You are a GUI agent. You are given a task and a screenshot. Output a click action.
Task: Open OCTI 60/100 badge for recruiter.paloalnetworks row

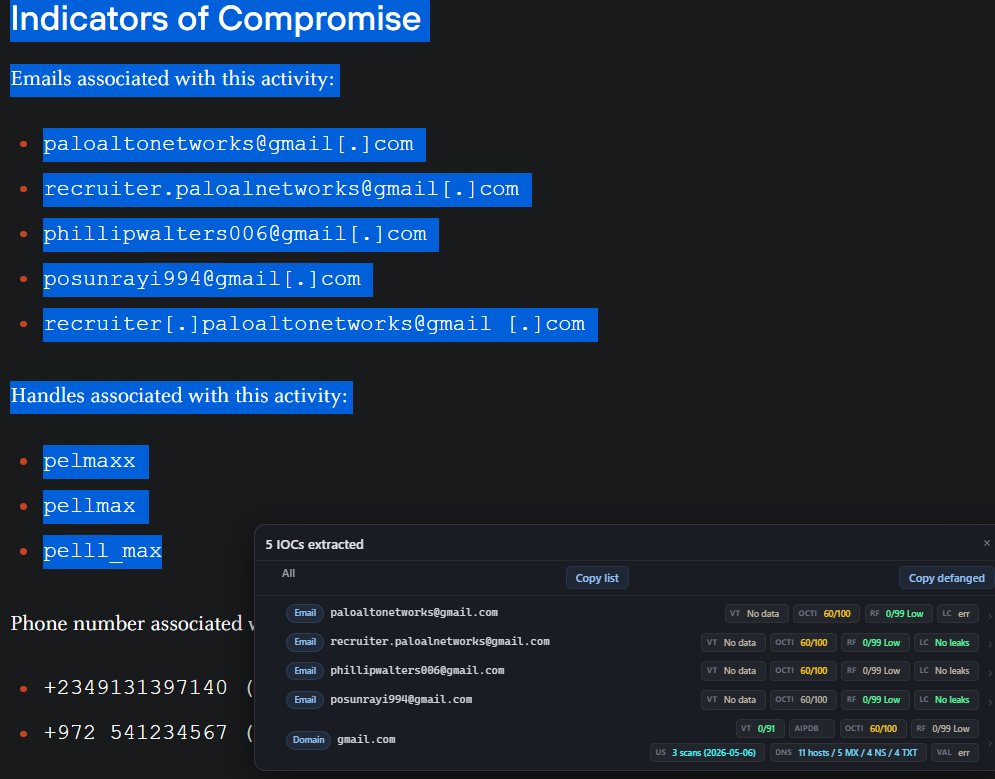[803, 643]
